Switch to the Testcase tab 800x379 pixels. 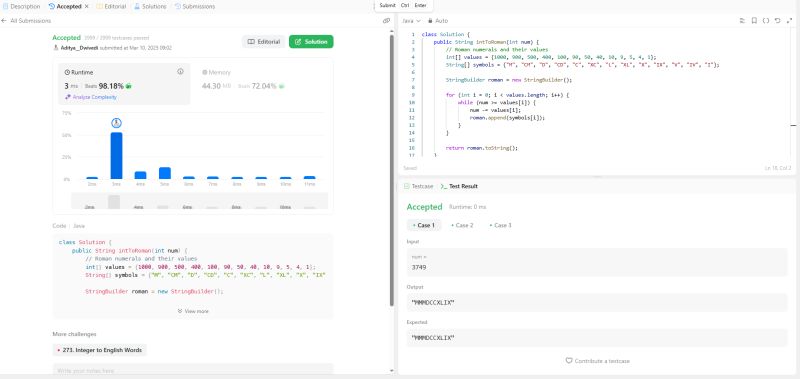pos(418,187)
